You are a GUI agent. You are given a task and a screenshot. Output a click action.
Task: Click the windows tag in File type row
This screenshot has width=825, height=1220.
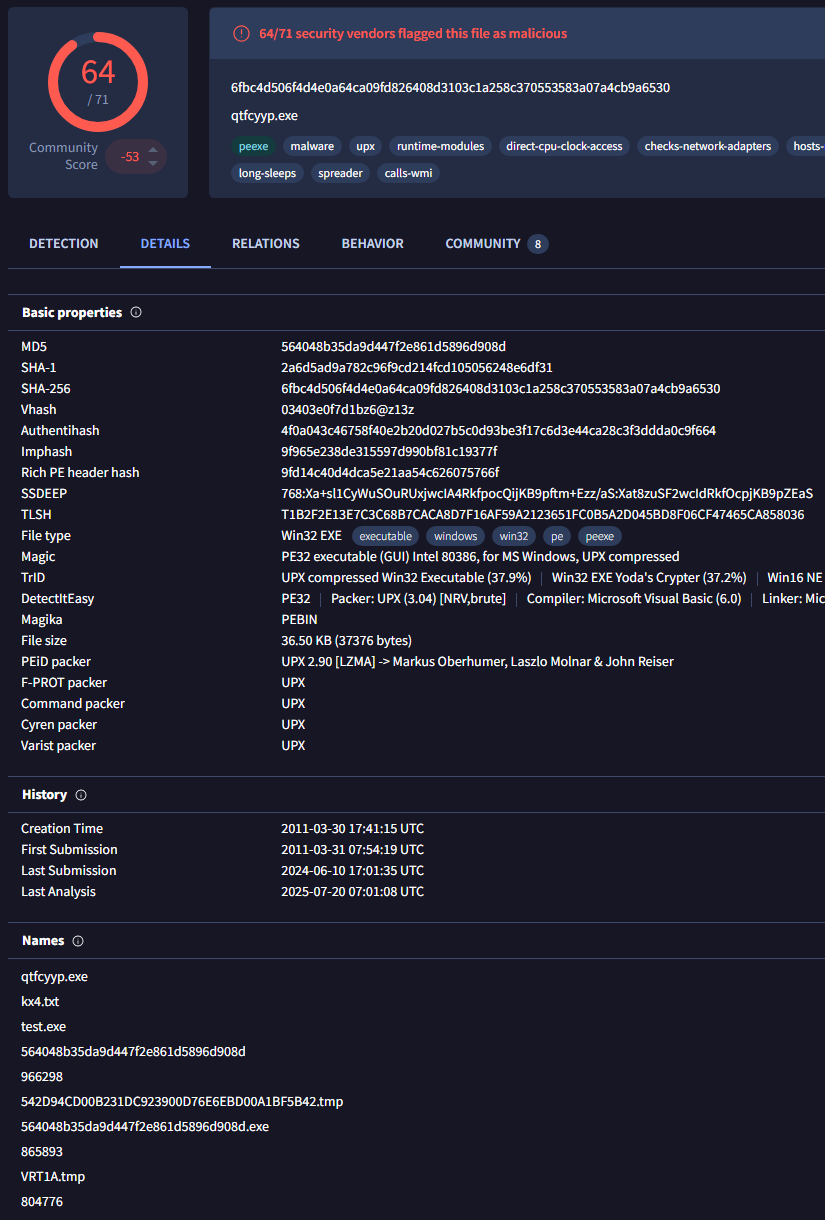tap(455, 536)
